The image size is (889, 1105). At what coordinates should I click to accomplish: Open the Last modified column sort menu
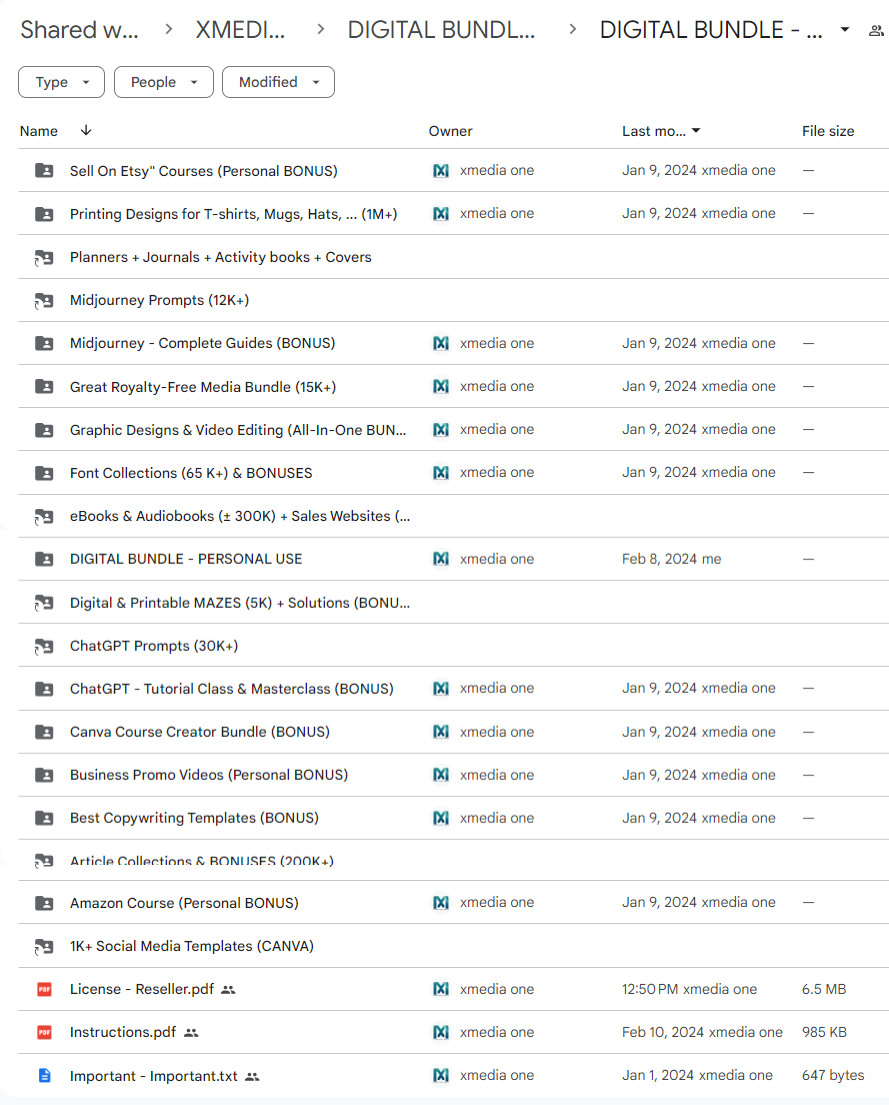[x=661, y=131]
